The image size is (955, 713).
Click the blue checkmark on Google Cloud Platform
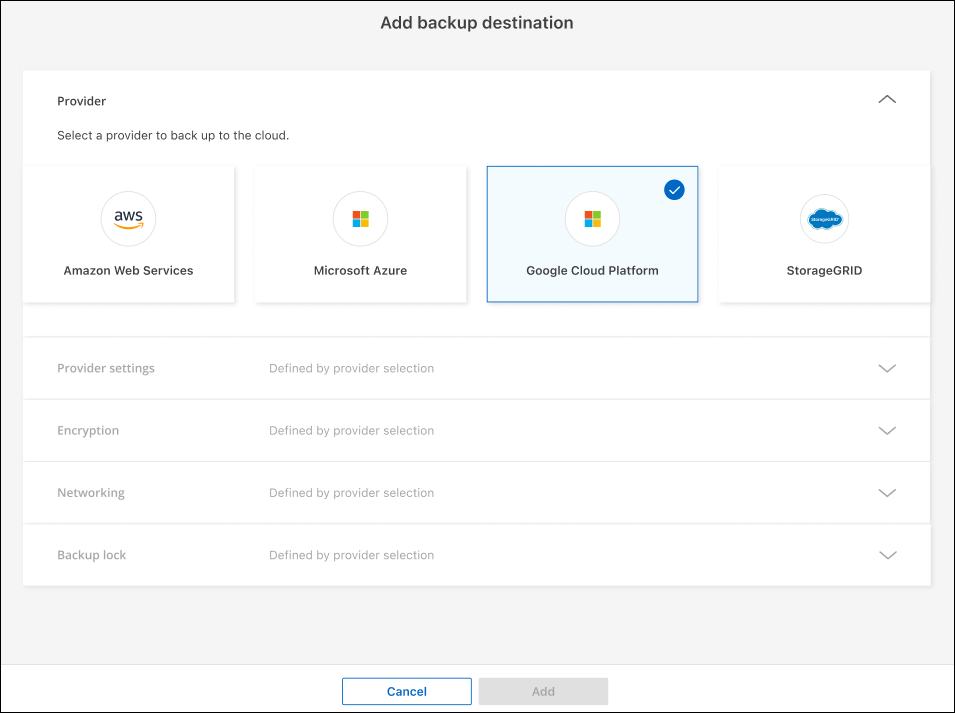[x=674, y=190]
